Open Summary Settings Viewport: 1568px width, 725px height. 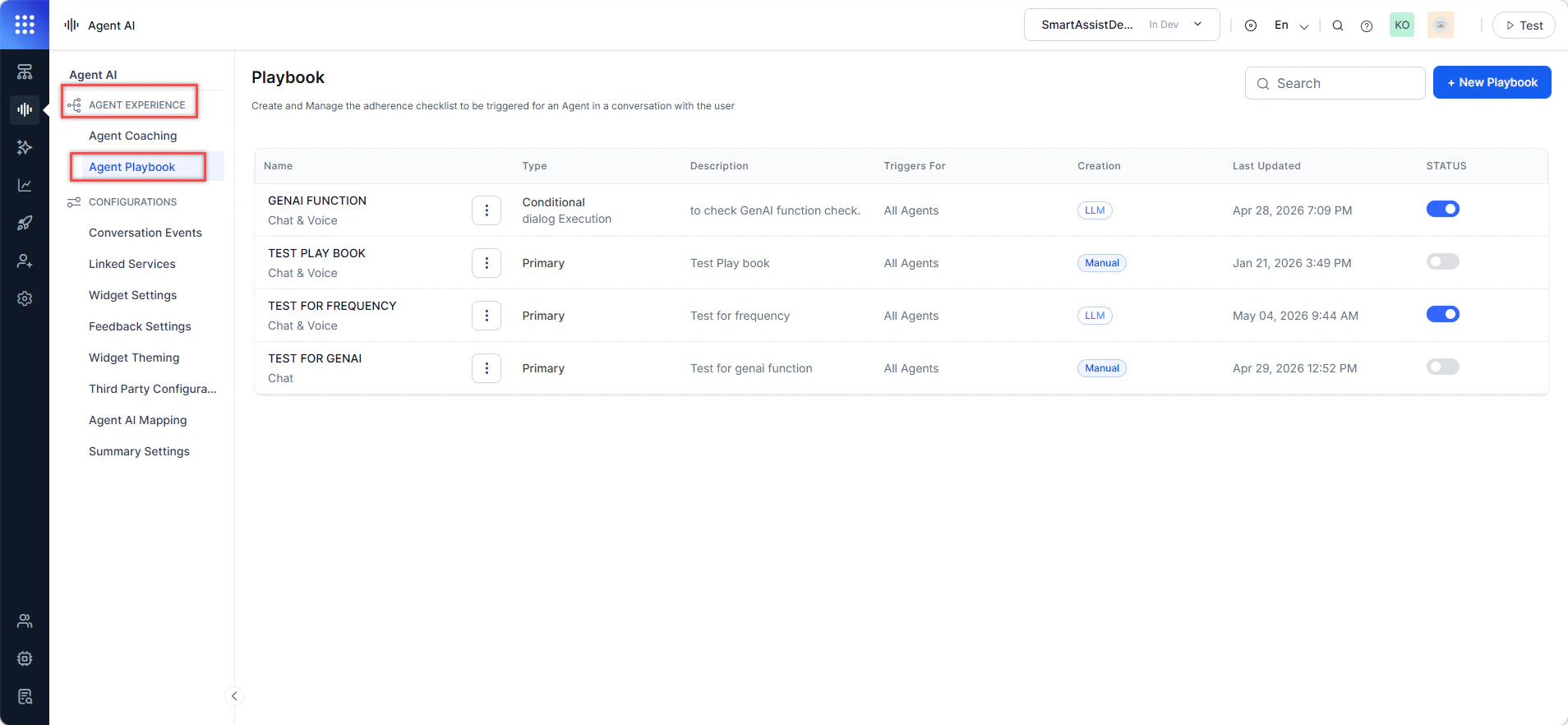(139, 451)
